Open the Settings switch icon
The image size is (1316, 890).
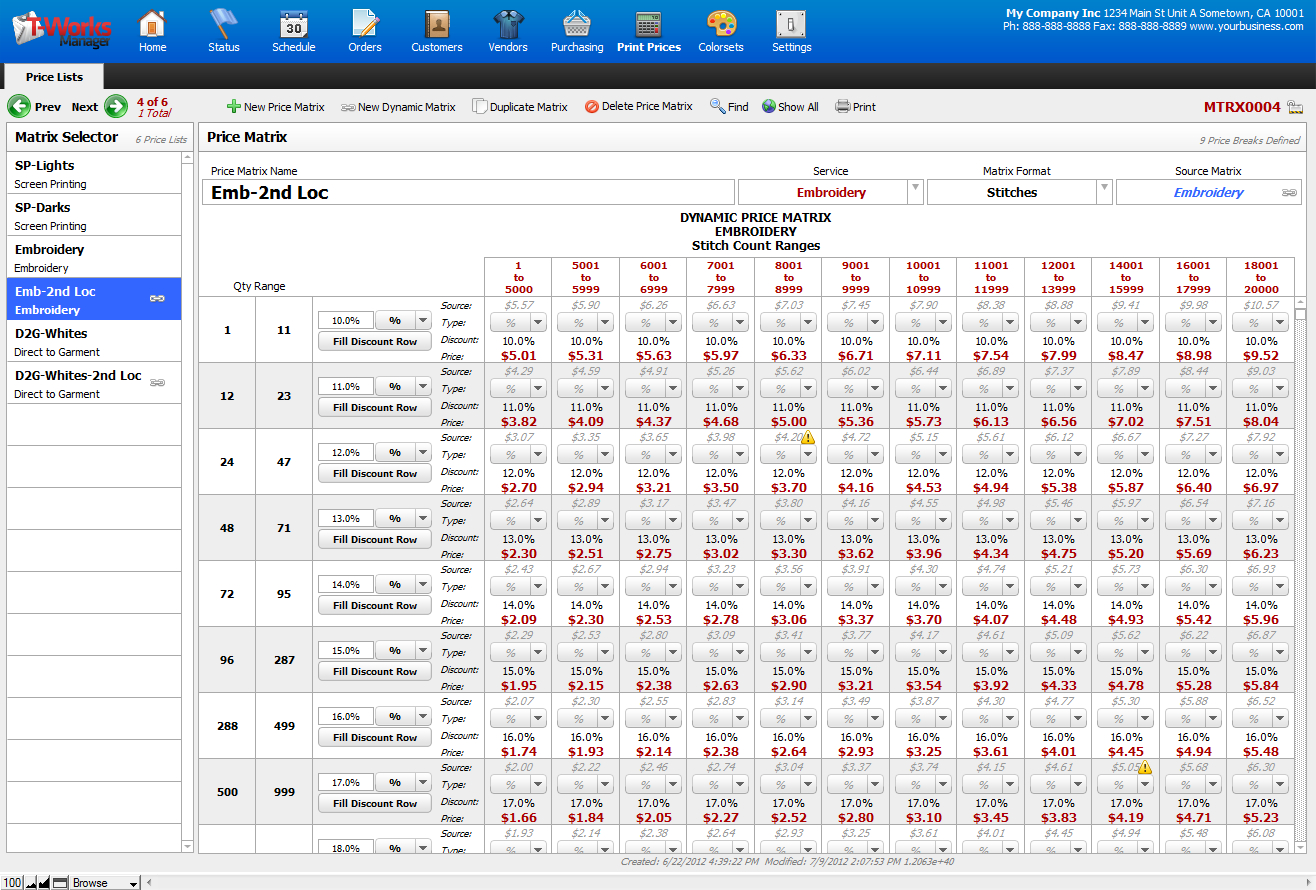[x=791, y=24]
